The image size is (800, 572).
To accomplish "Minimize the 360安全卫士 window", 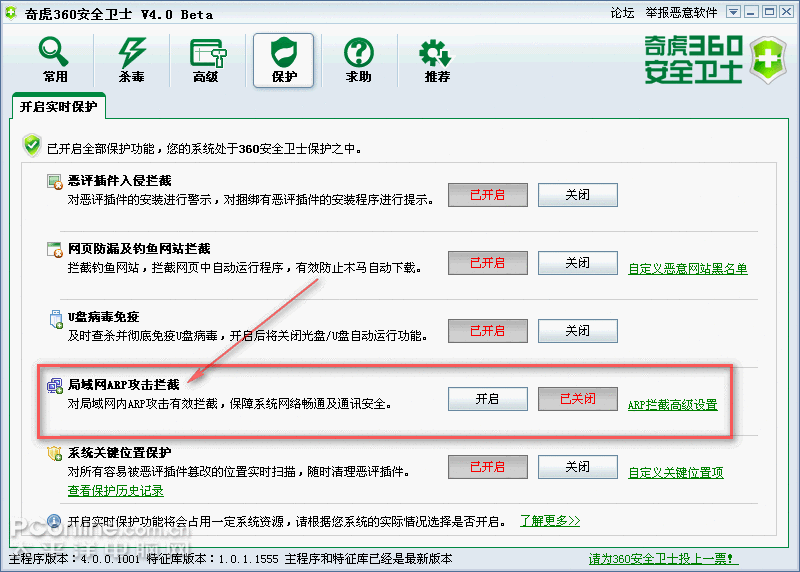I will tap(751, 12).
